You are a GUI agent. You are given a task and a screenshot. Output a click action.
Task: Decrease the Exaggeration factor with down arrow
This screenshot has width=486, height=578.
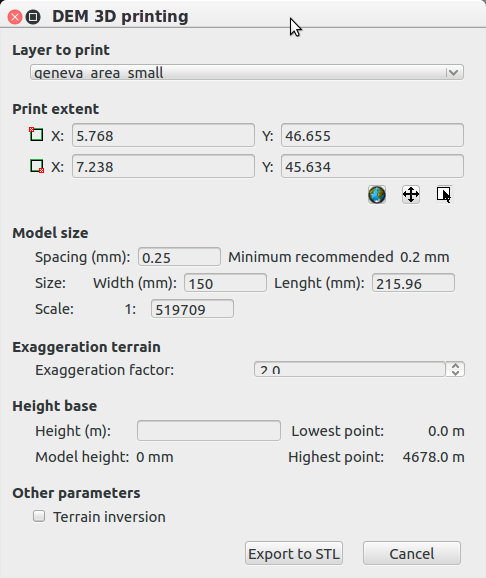click(455, 373)
